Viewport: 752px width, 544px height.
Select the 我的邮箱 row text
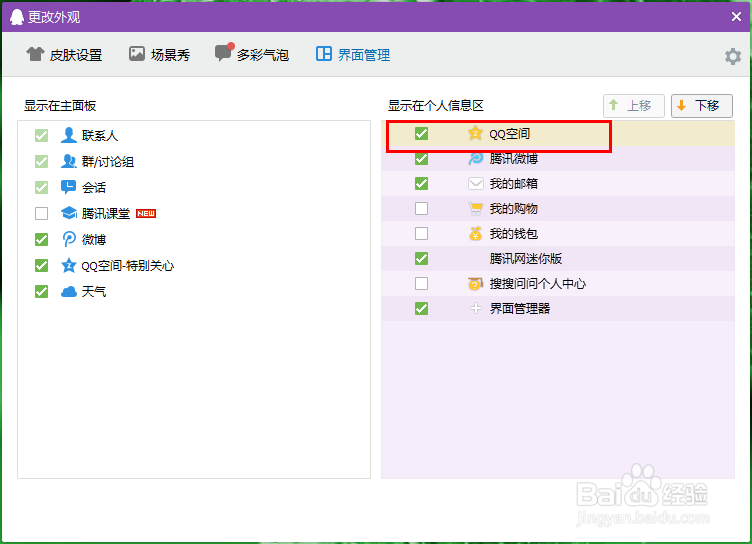pyautogui.click(x=514, y=184)
